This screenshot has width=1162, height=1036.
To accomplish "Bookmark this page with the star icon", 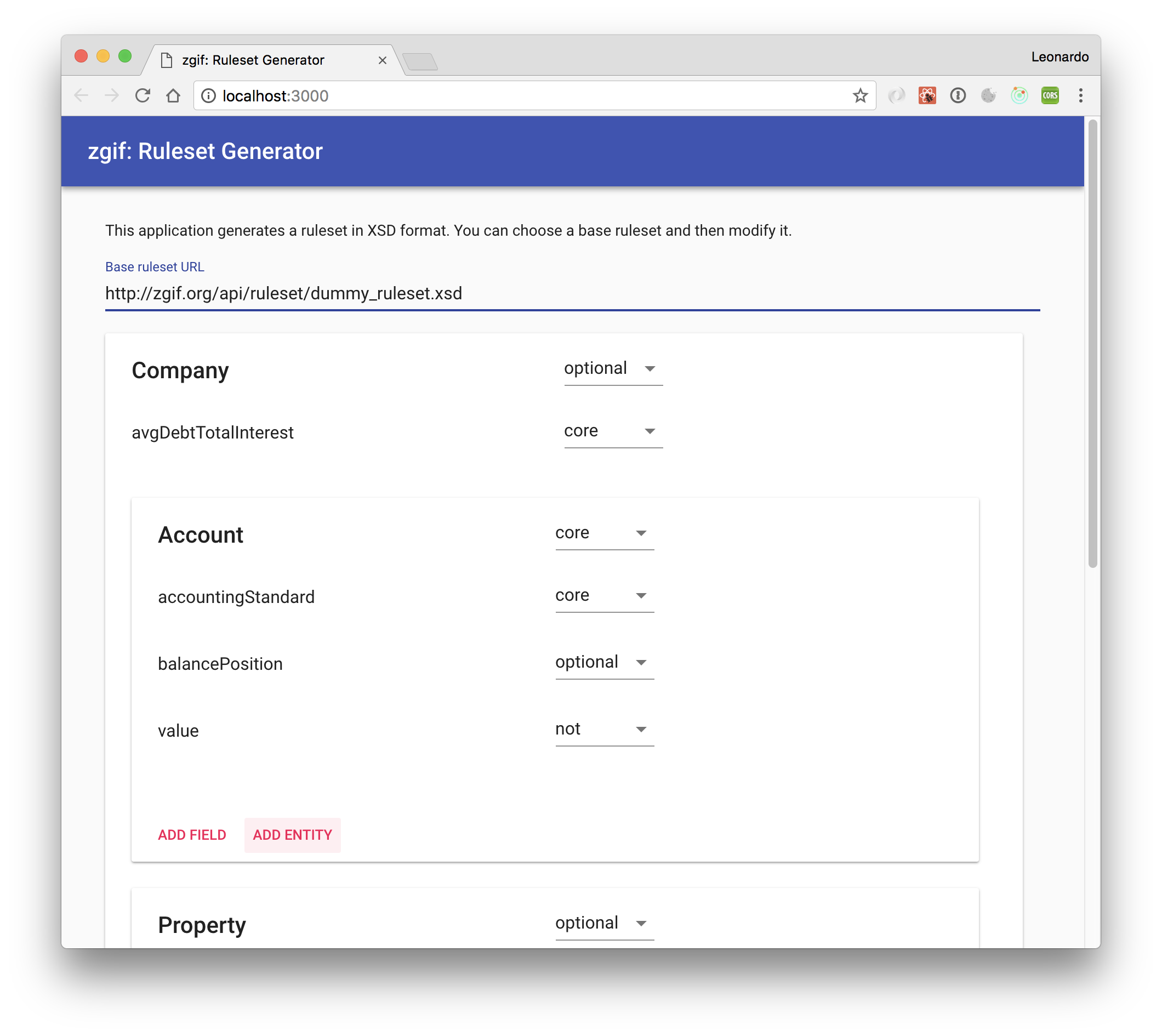I will pos(860,95).
